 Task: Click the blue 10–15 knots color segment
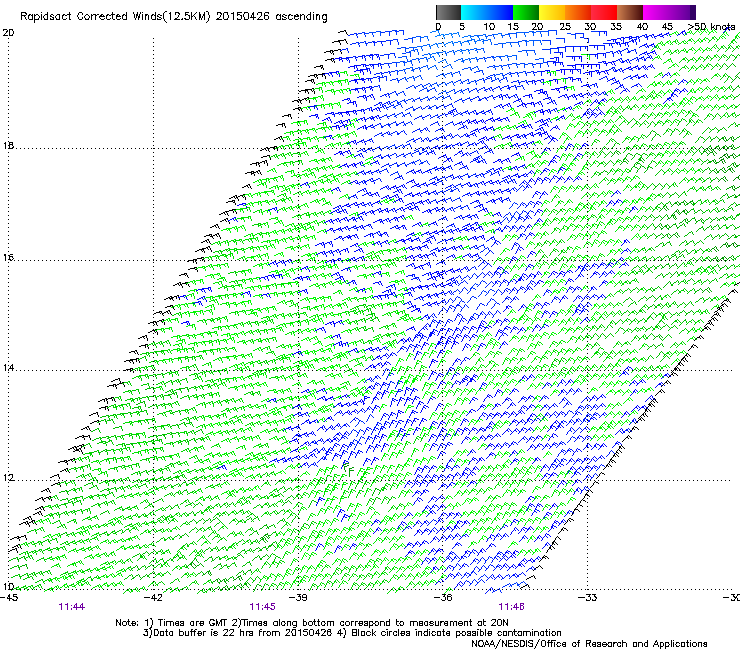(500, 12)
